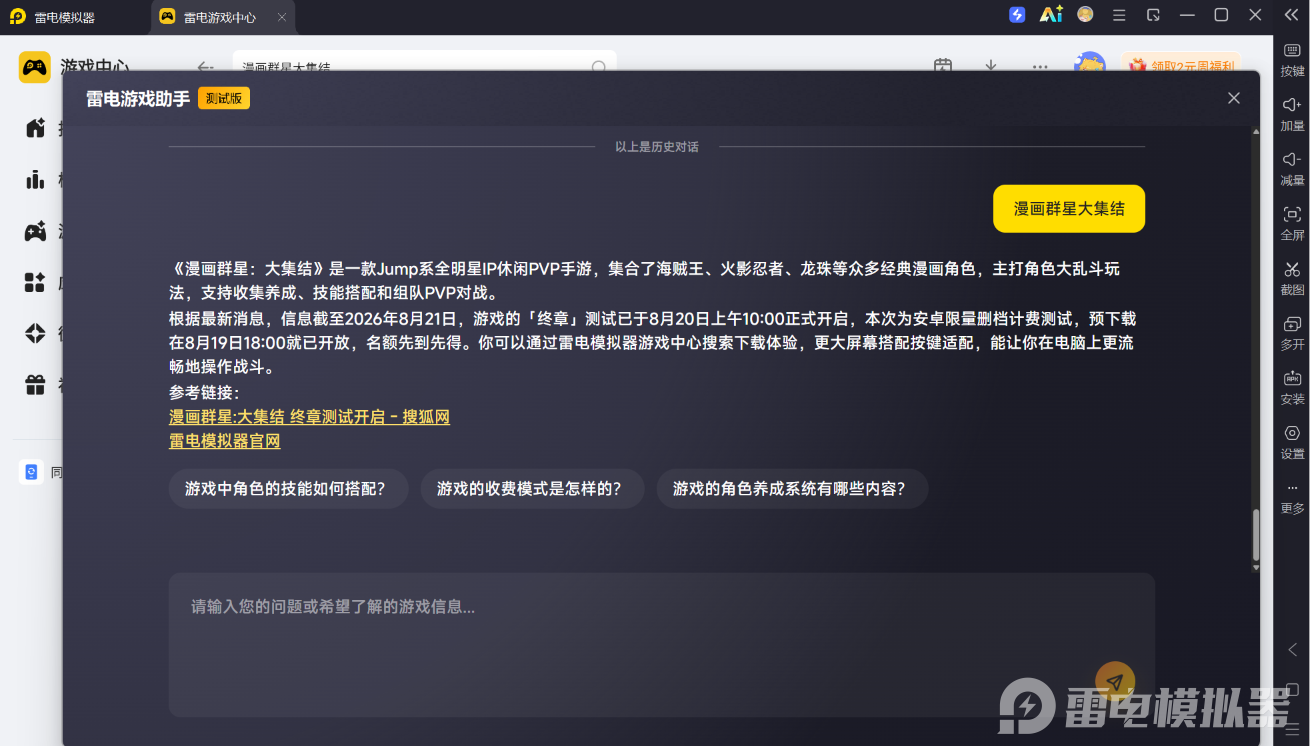Click the crosshair icon in left sidebar
The image size is (1310, 746).
coord(35,333)
